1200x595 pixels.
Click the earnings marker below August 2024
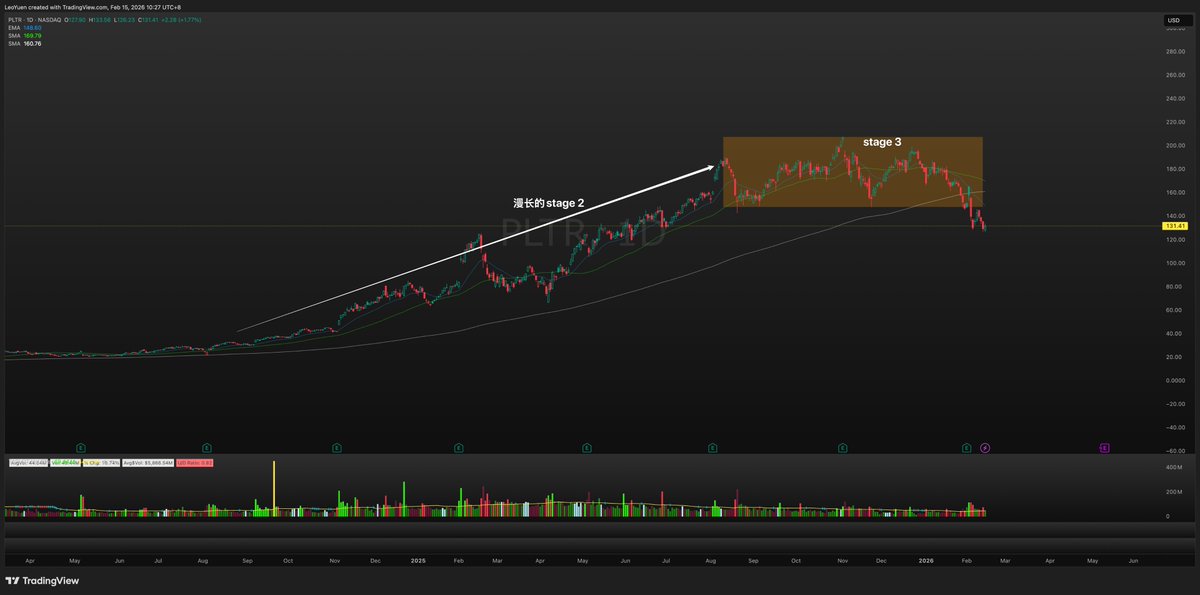click(x=206, y=448)
